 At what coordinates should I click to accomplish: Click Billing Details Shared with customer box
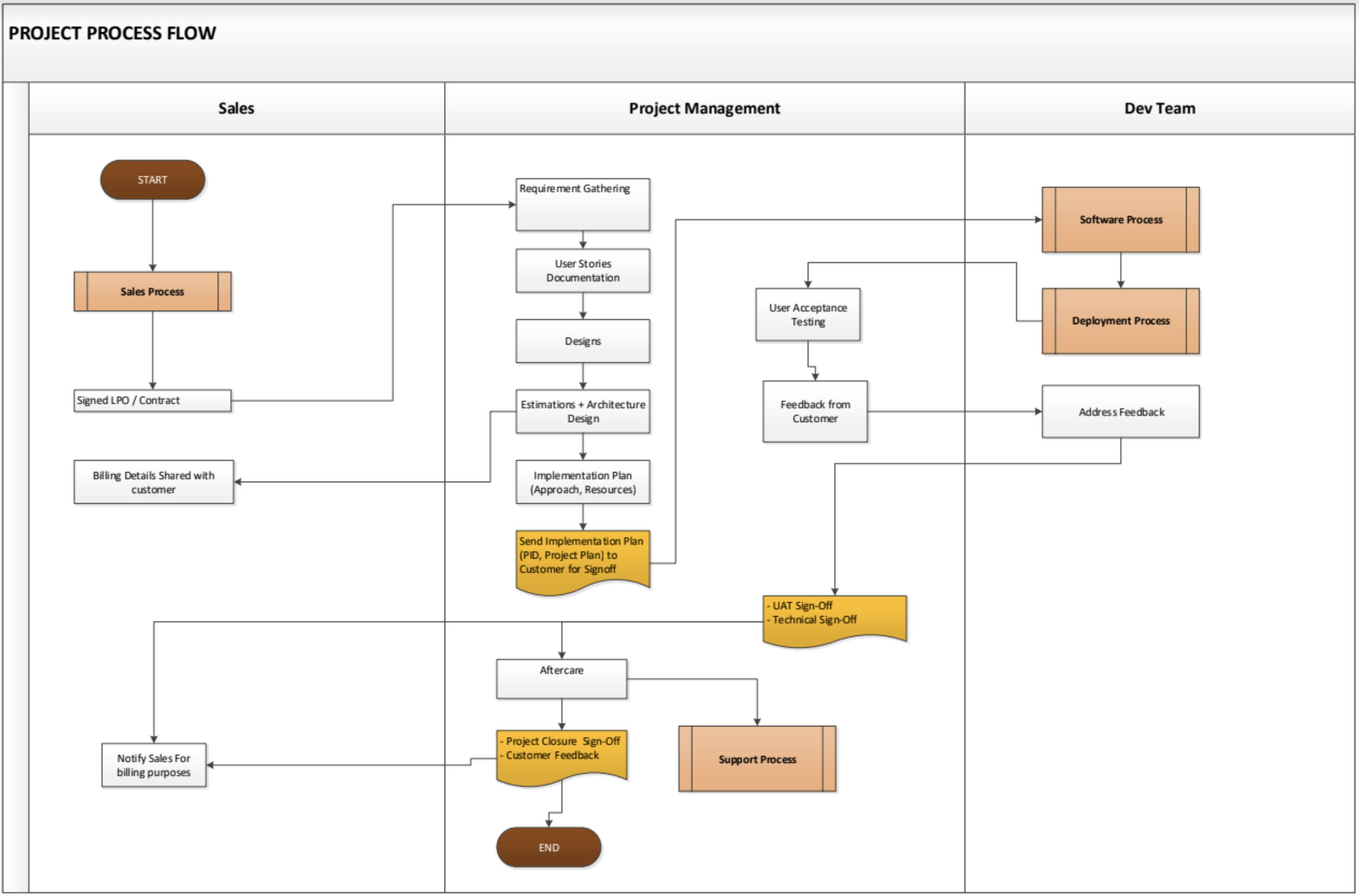[x=154, y=482]
